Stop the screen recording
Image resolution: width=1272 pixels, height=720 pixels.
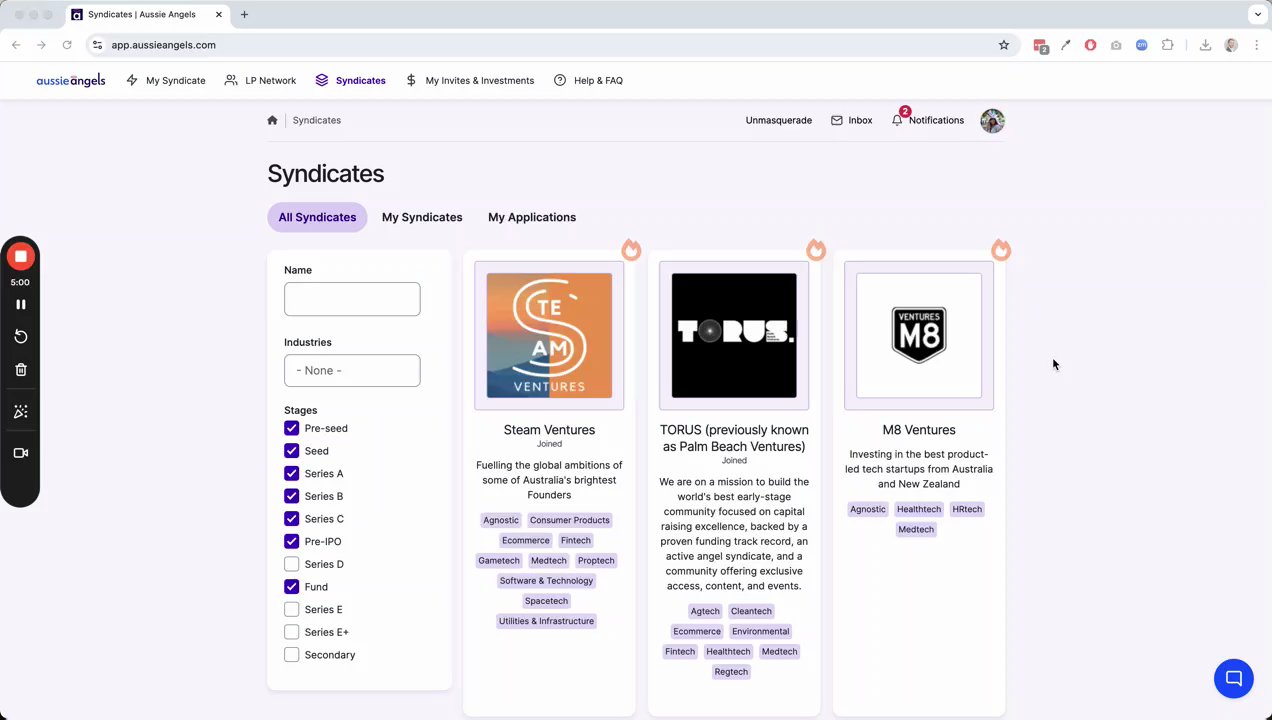tap(20, 257)
